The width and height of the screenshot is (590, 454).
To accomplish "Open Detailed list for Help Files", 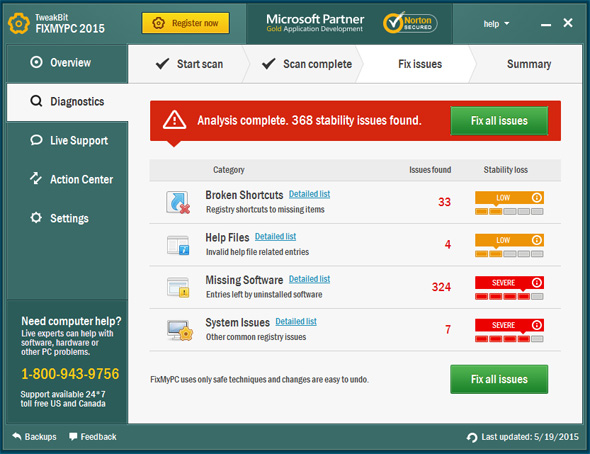I will [275, 237].
